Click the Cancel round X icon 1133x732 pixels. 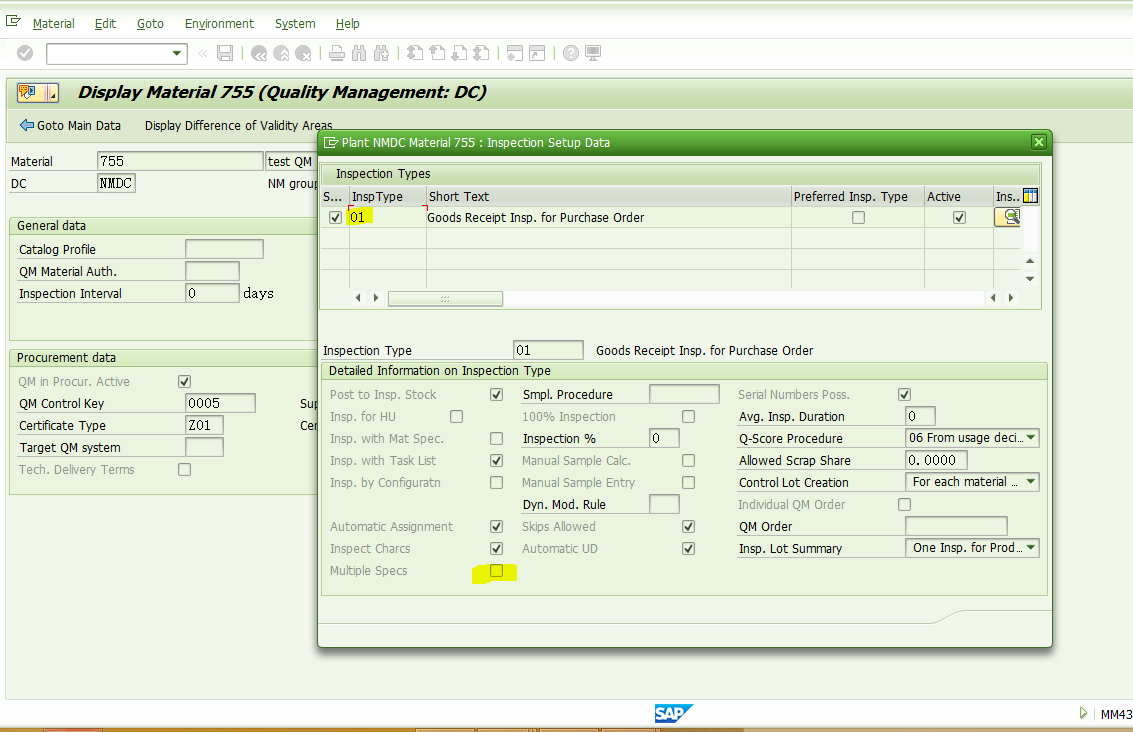click(303, 53)
